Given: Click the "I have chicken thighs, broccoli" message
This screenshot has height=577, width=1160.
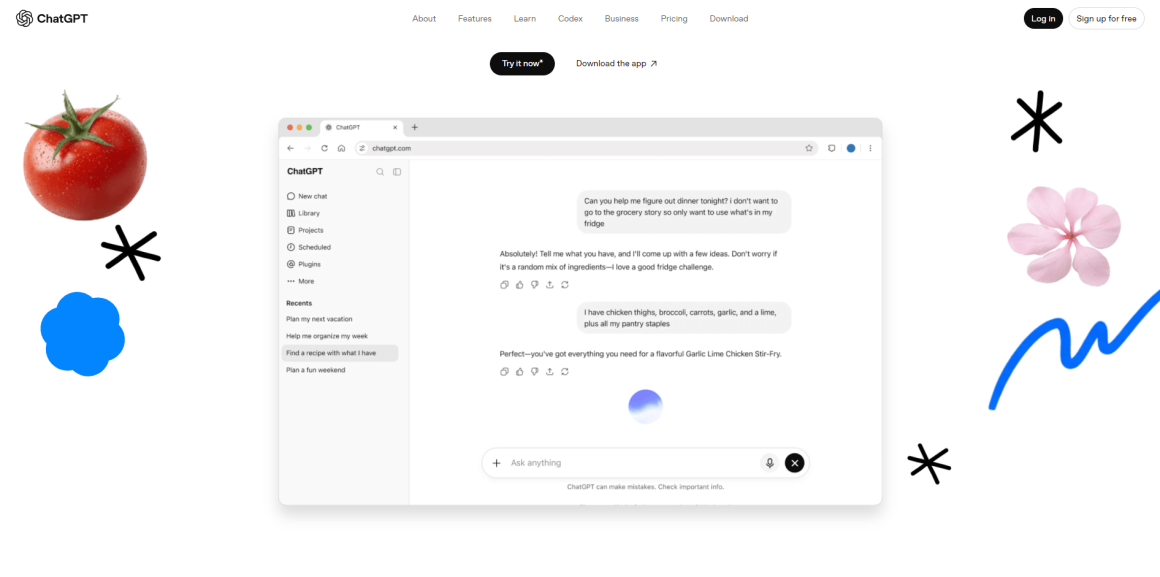Looking at the screenshot, I should tap(684, 318).
